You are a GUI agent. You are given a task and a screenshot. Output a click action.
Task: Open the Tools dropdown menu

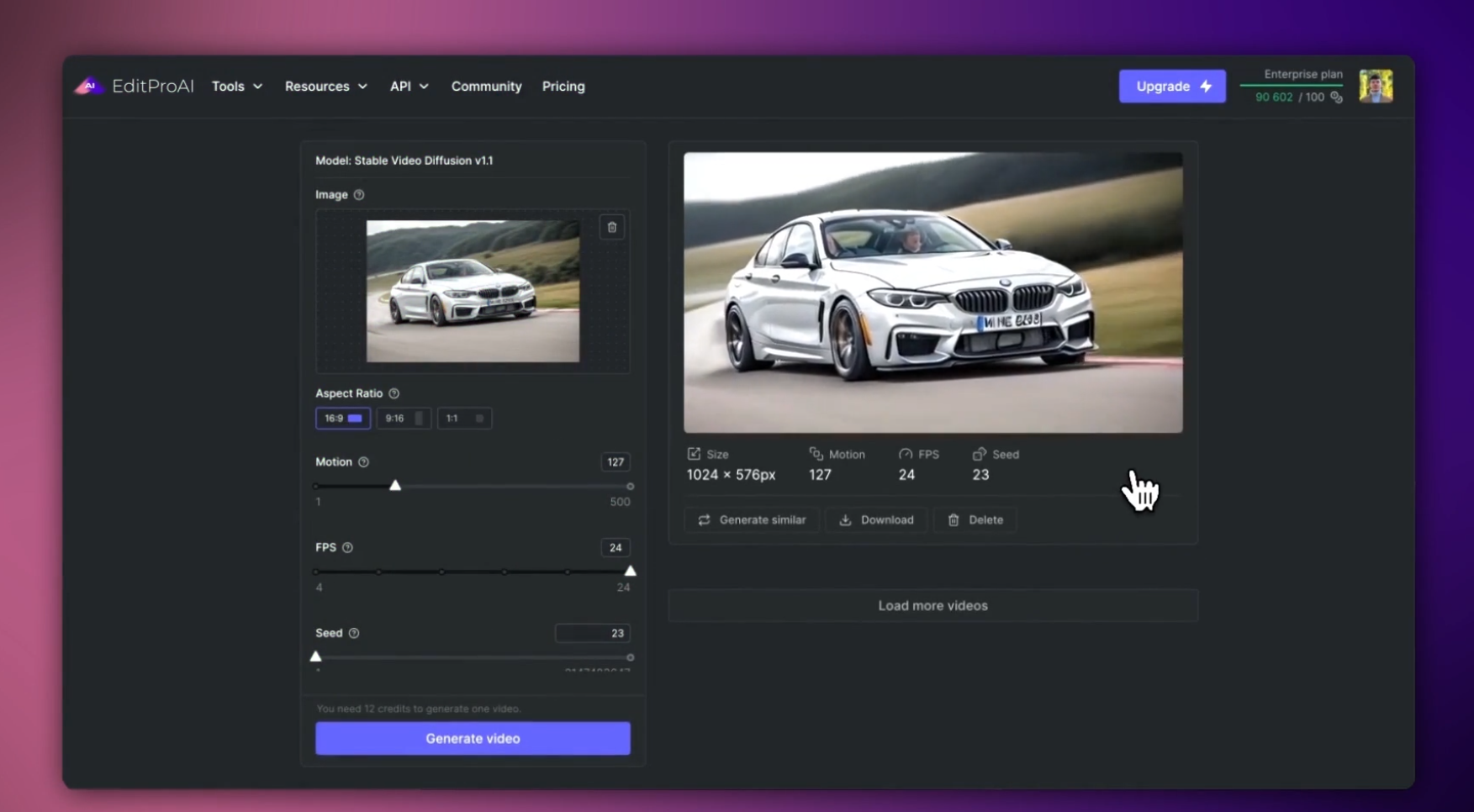coord(237,86)
